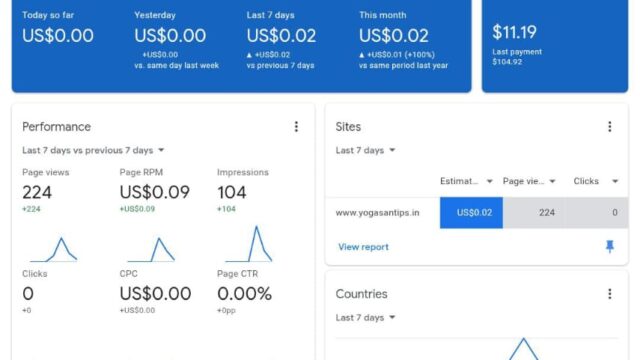Click vs. same day last week comparison
Viewport: 640px width, 360px height.
click(176, 65)
